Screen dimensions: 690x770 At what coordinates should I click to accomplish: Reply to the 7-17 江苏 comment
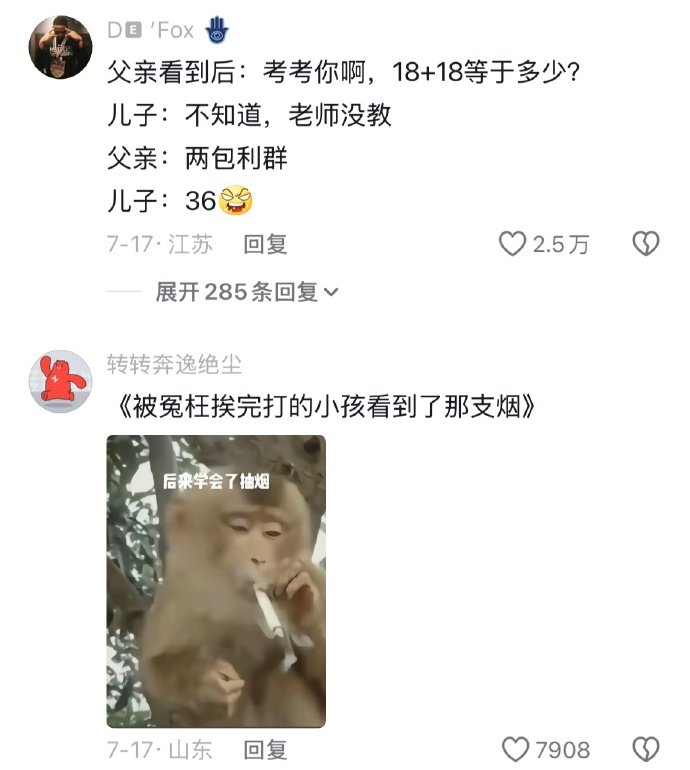point(265,244)
